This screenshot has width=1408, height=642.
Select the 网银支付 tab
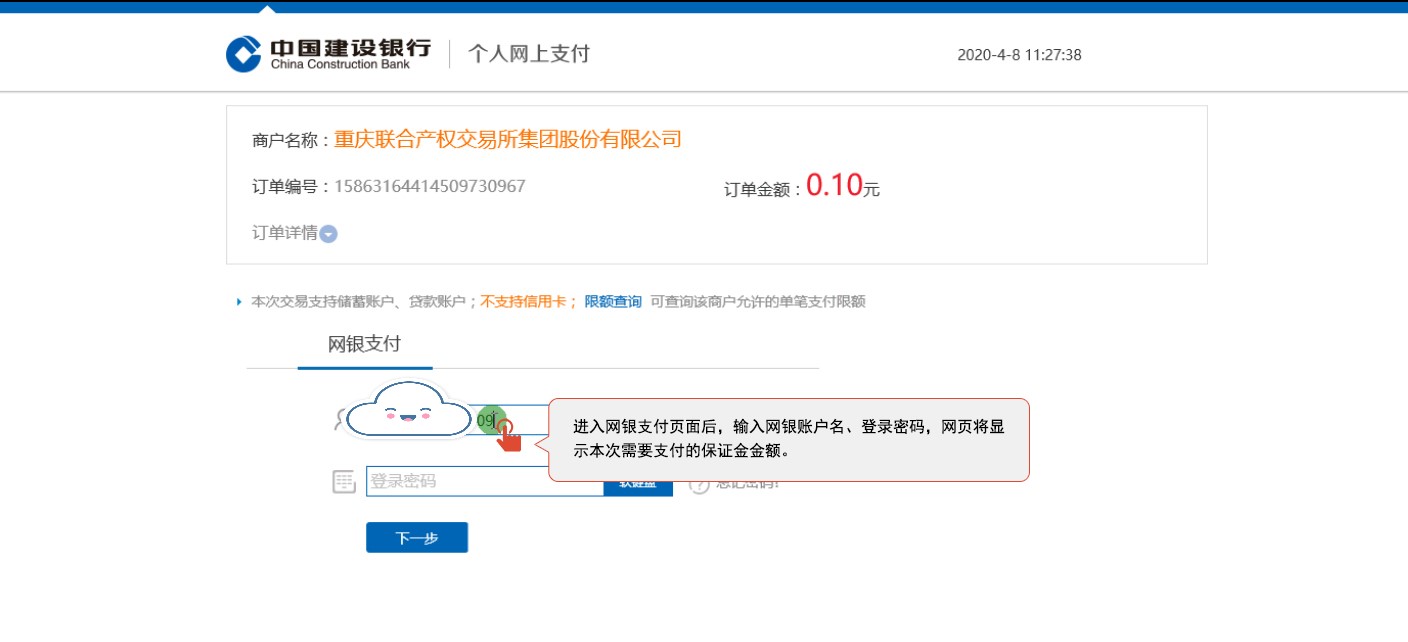coord(364,344)
